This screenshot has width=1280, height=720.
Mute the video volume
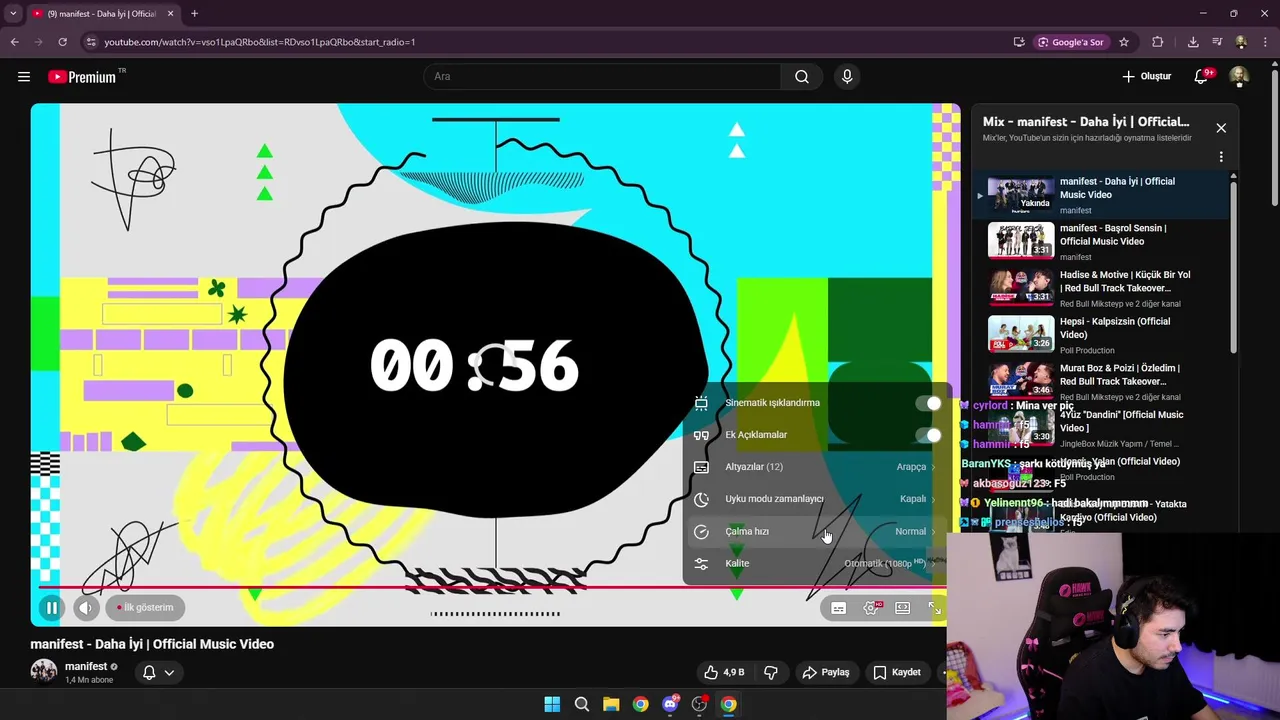coord(85,607)
